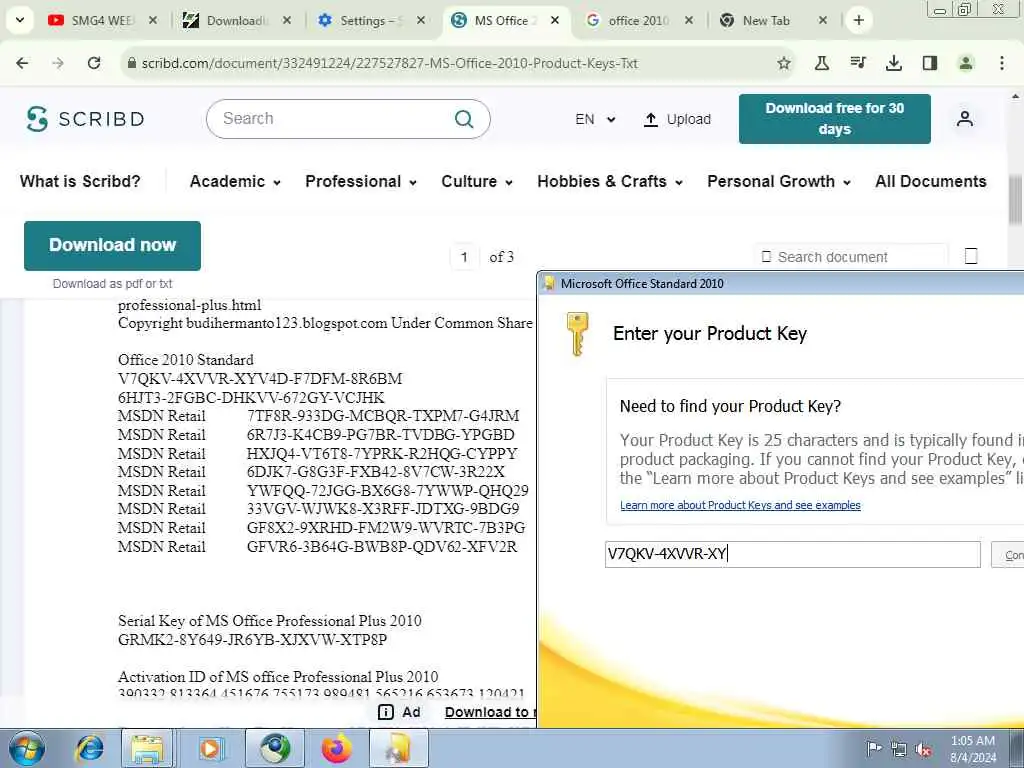Screen dimensions: 1024x768
Task: Click the taskbar clock showing 1:05 AM
Action: point(973,749)
